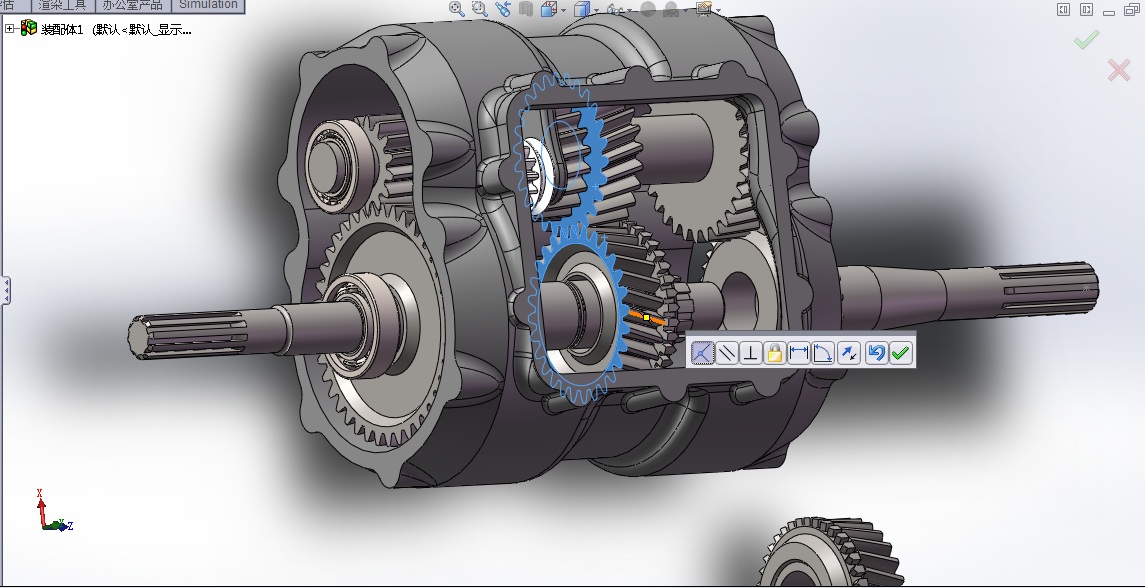Open Display Style dropdown arrow
Image resolution: width=1145 pixels, height=588 pixels.
coord(597,10)
